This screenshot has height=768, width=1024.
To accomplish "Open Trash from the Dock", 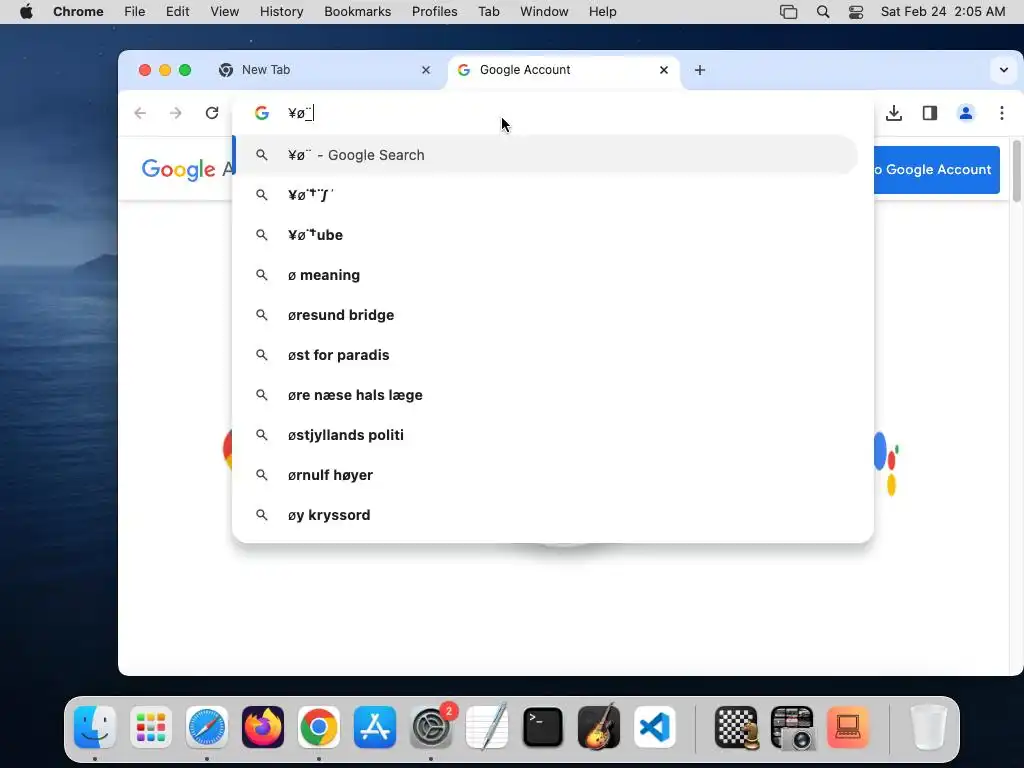I will pos(928,727).
